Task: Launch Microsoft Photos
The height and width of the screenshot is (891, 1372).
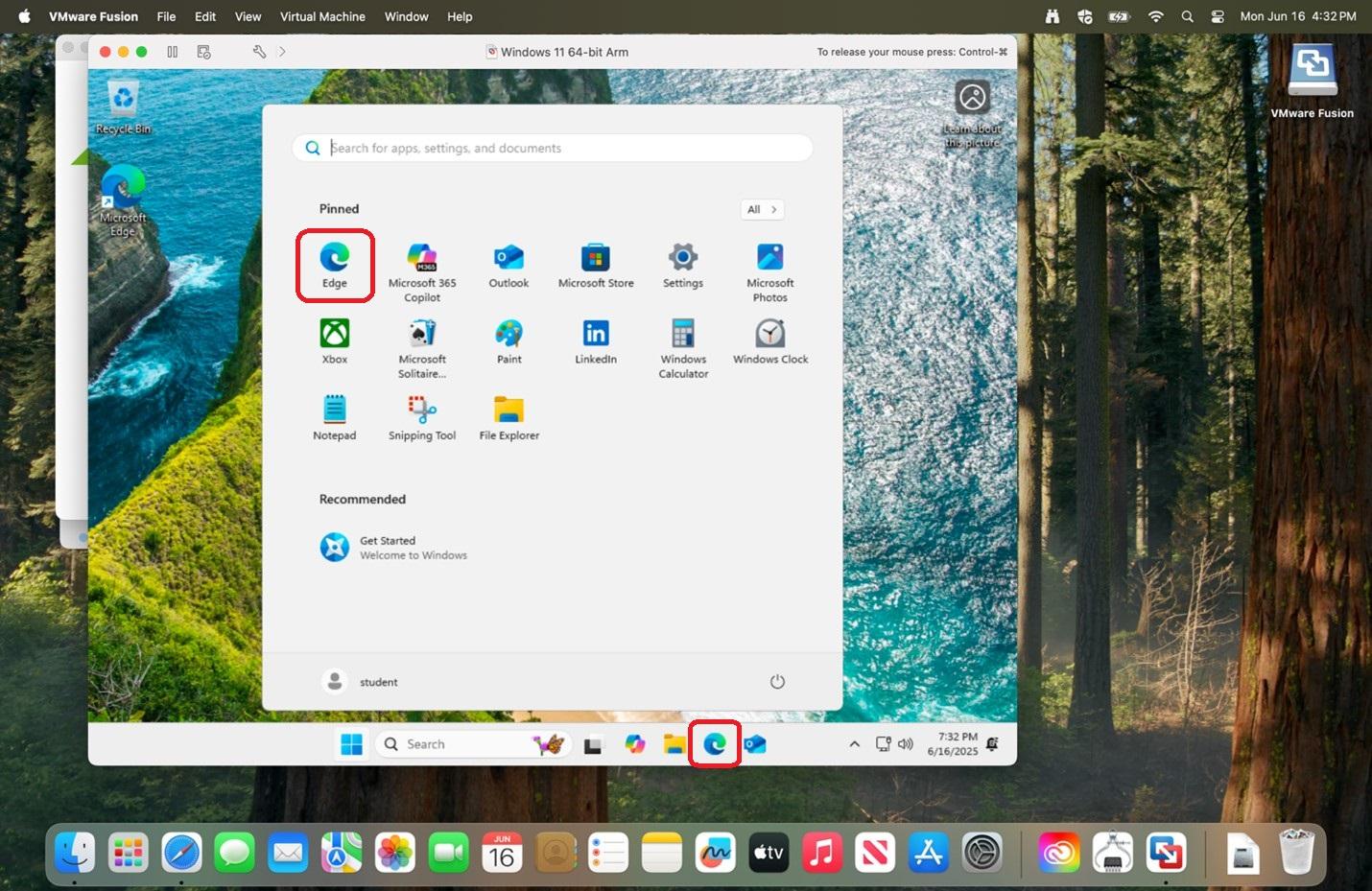Action: point(770,272)
